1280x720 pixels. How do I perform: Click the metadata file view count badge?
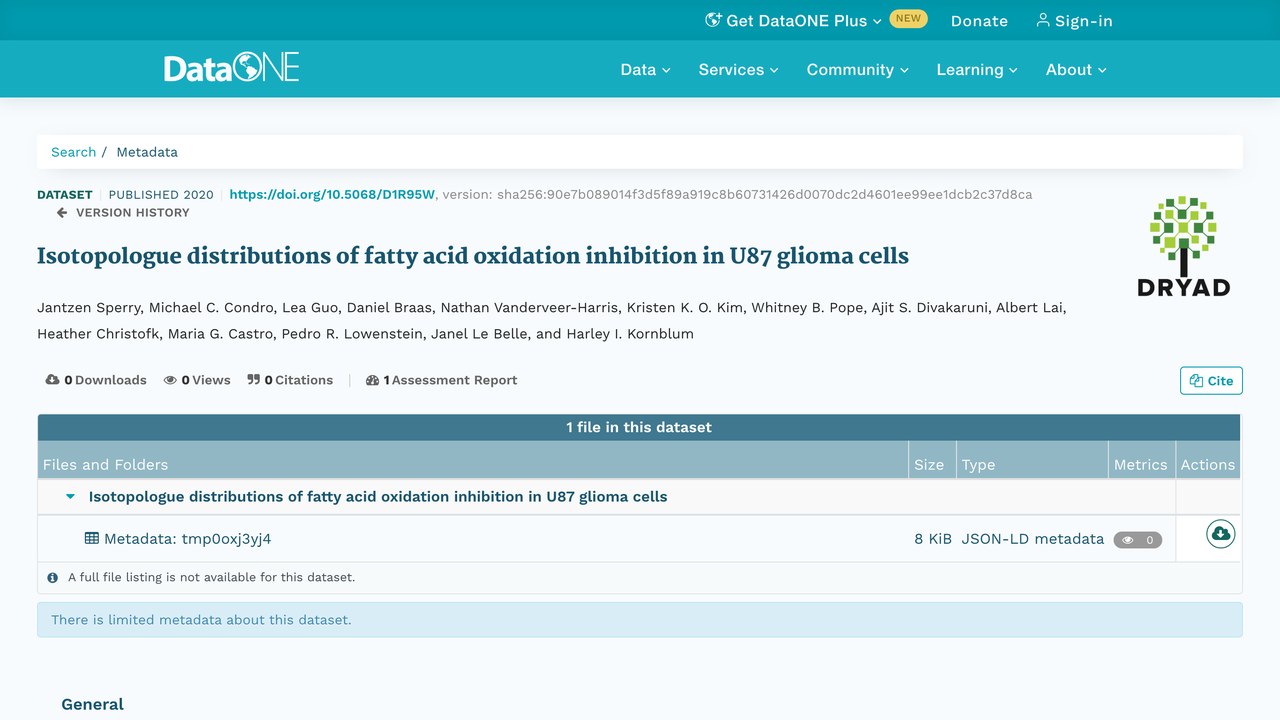(x=1138, y=540)
